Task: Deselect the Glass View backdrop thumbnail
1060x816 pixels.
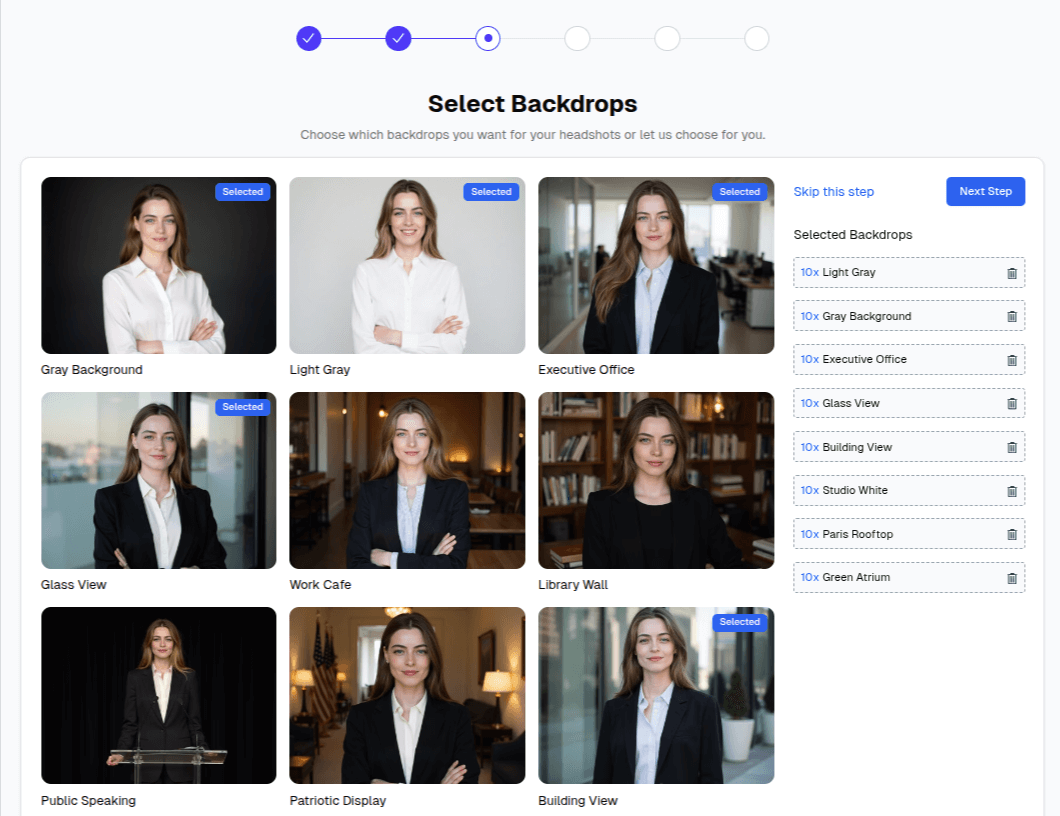Action: click(x=158, y=480)
